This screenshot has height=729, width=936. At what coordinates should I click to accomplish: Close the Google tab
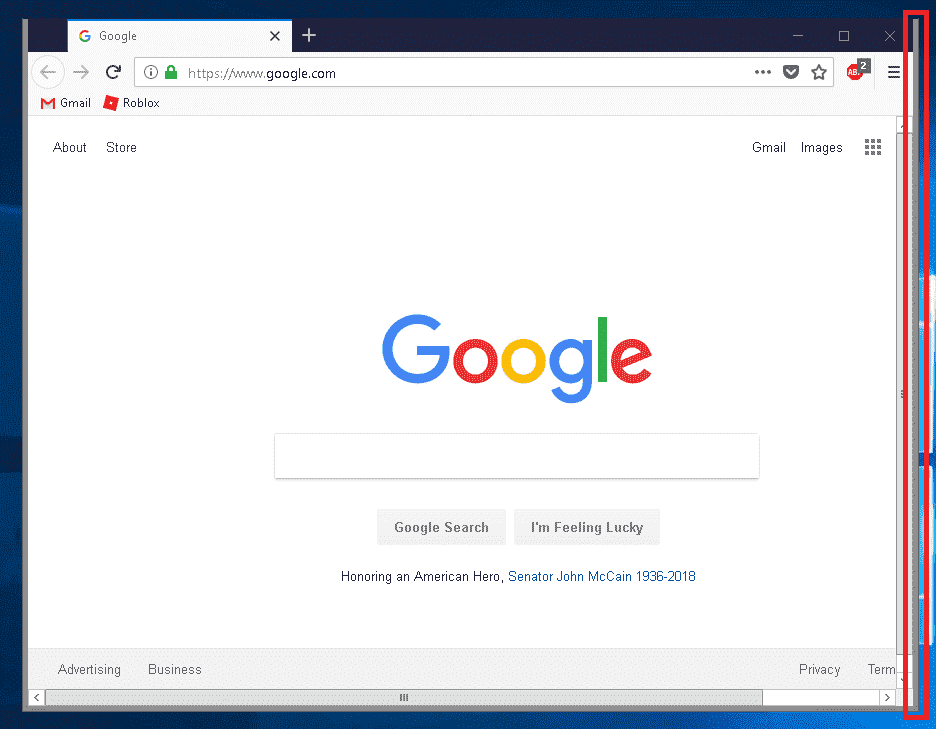(275, 36)
